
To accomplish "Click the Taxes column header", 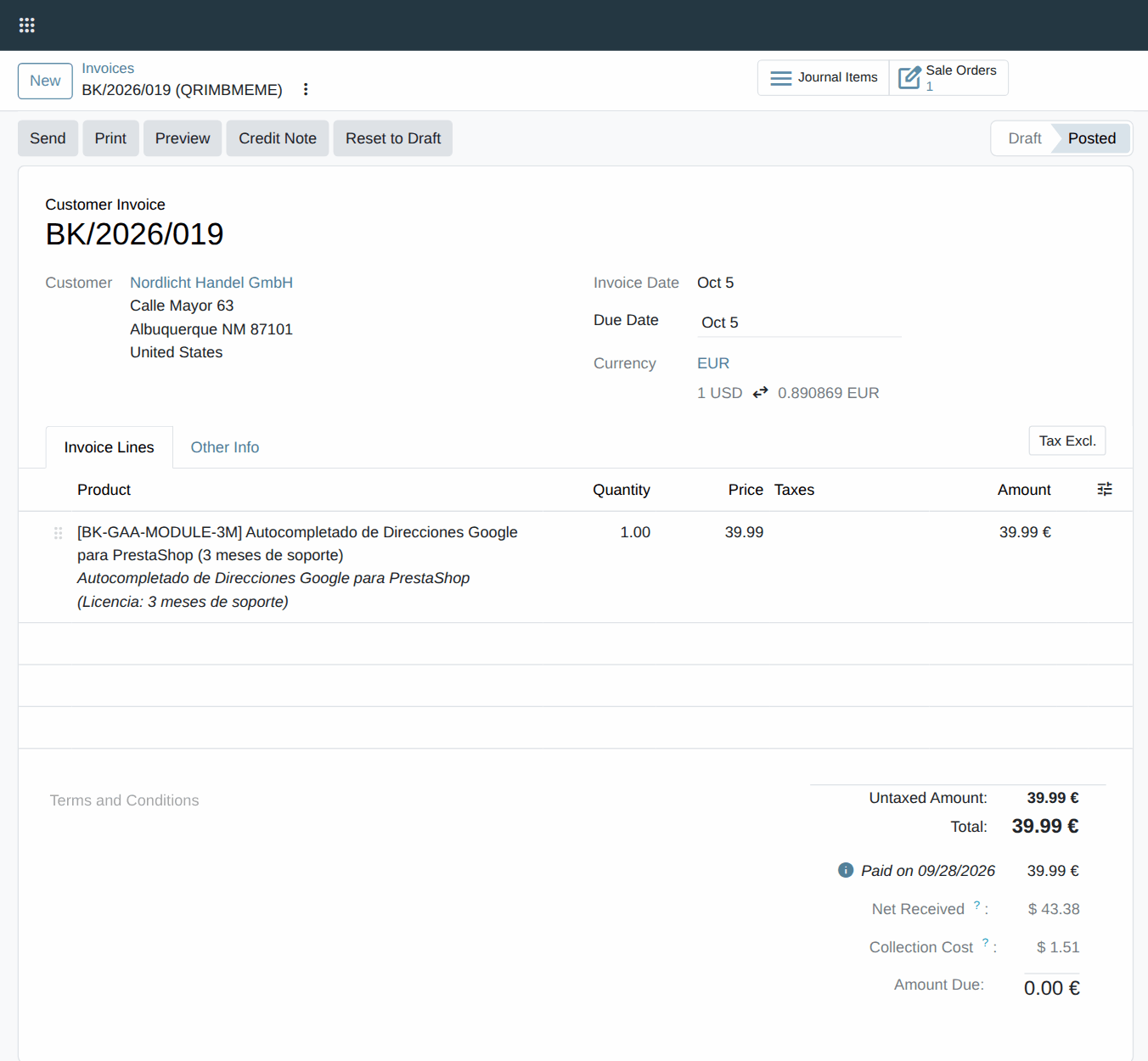I will pos(795,490).
